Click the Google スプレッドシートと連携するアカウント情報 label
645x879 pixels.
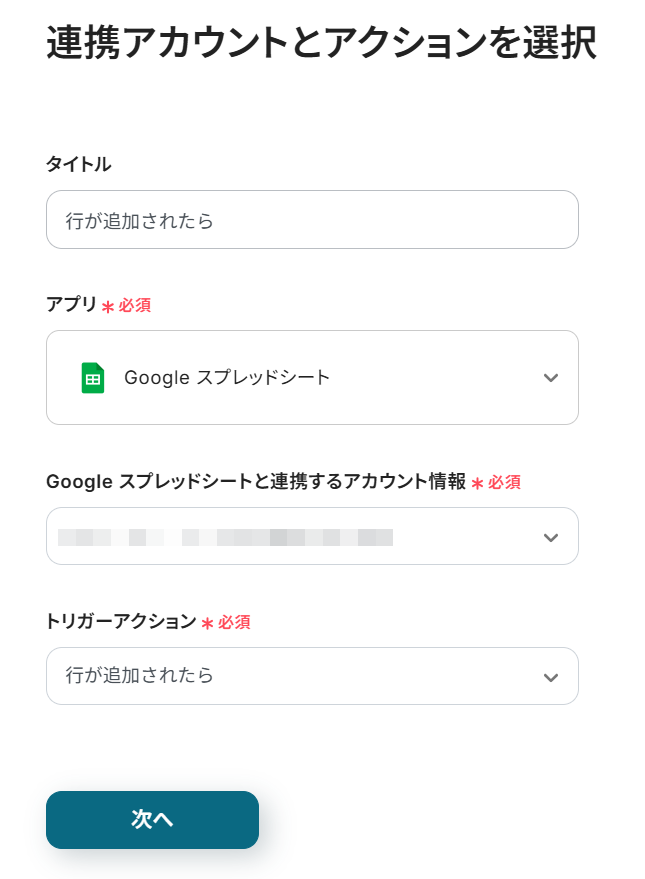tap(256, 482)
